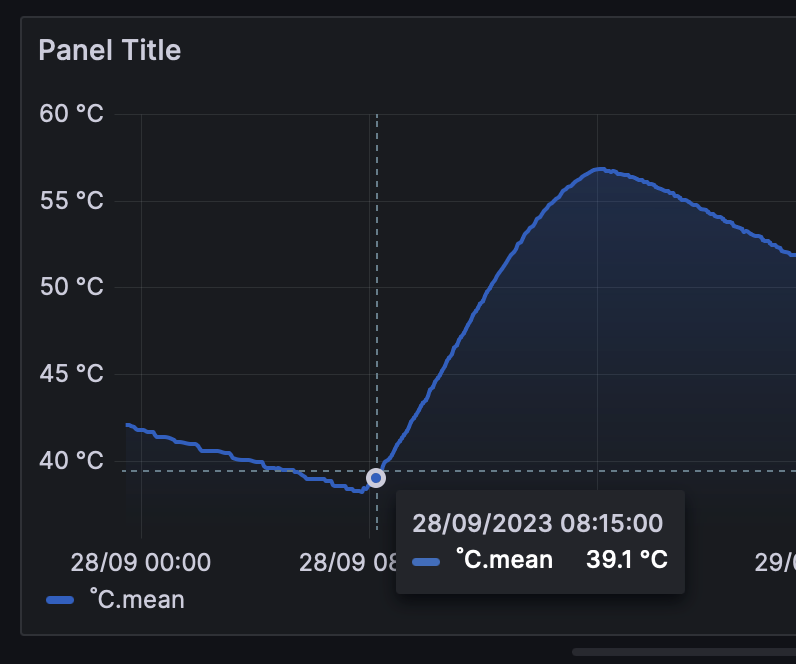
Task: Open the Panel Title header menu
Action: [x=110, y=50]
